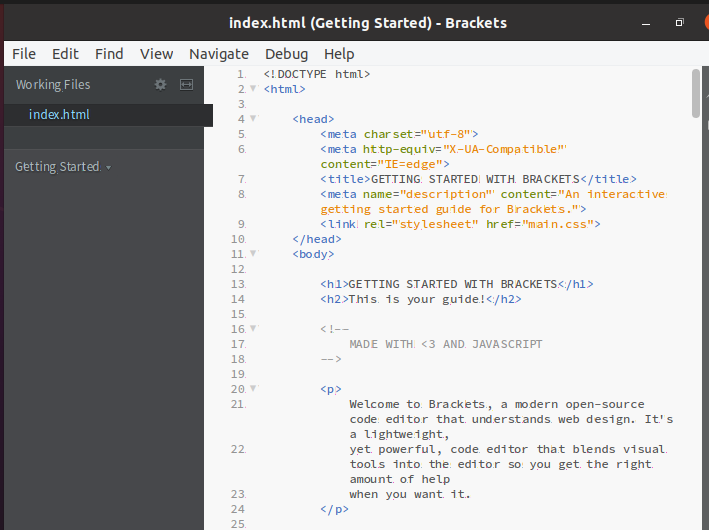Collapse the paragraph fold arrow at line 20
This screenshot has width=709, height=530.
coord(253,388)
